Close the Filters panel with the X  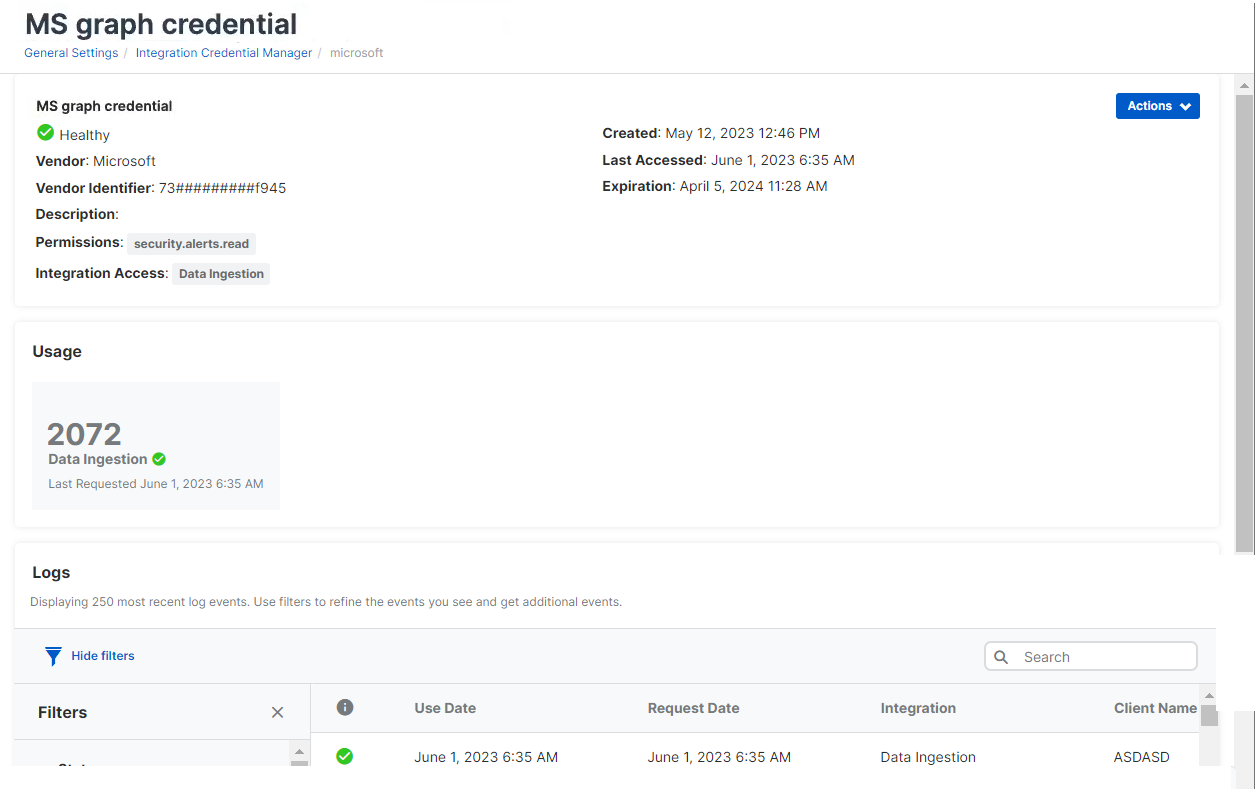pos(277,712)
